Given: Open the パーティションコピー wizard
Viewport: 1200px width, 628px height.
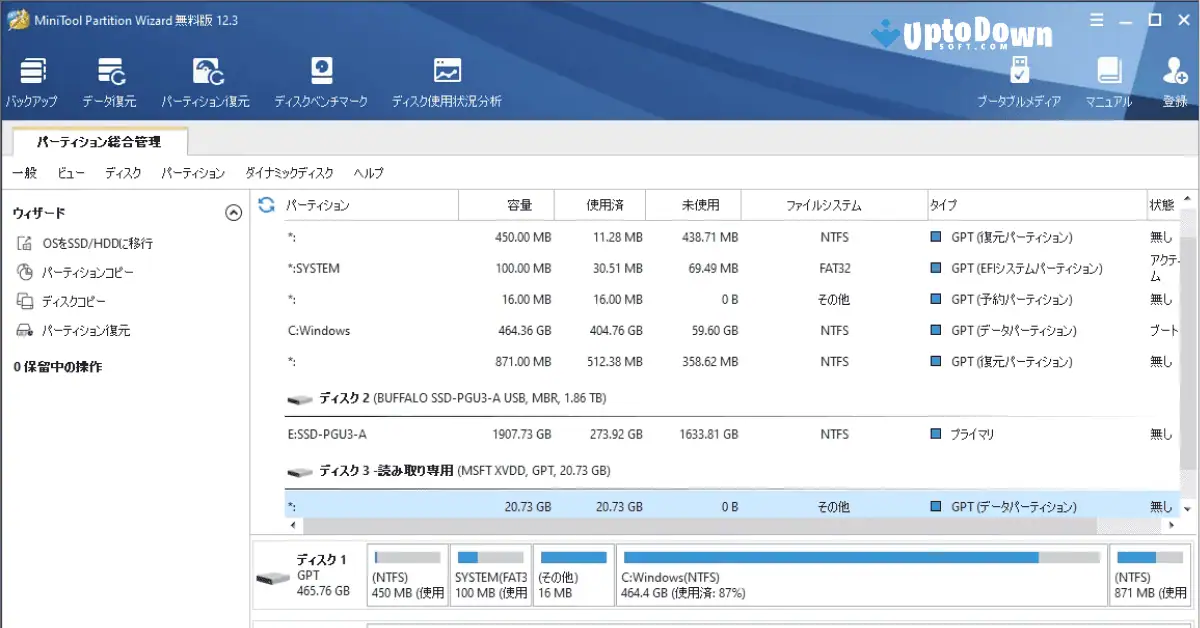Looking at the screenshot, I should 83,271.
